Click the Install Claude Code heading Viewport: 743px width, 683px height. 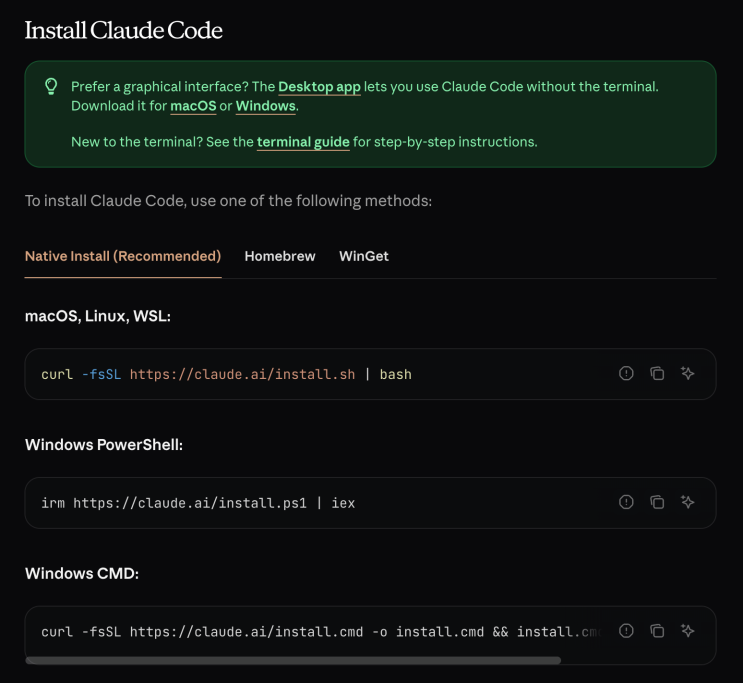124,30
